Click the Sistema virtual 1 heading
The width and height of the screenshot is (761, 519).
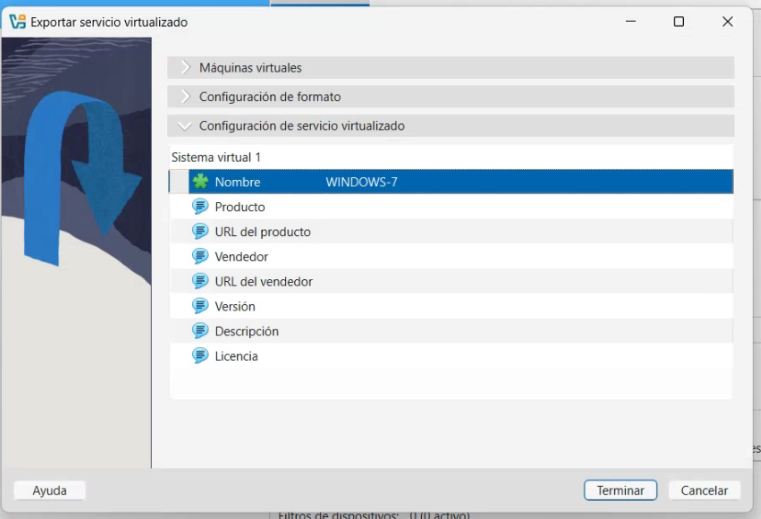click(x=216, y=157)
